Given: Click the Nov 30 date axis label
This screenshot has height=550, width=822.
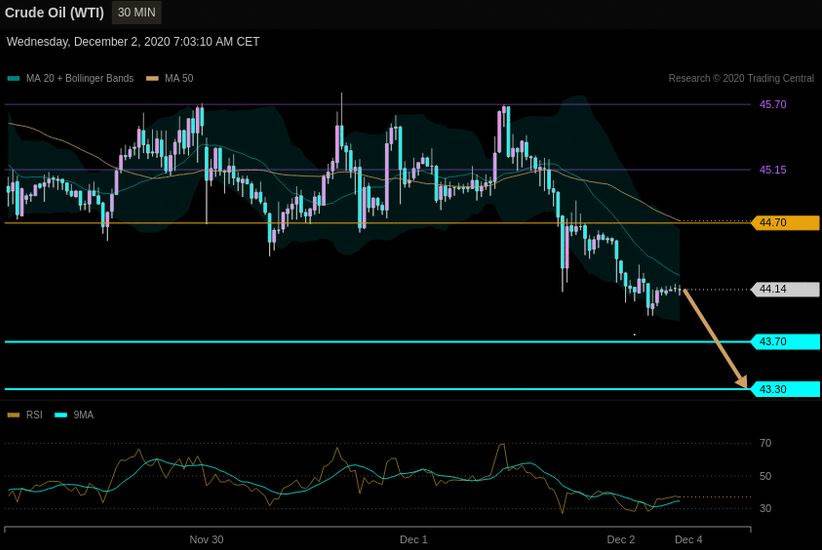Looking at the screenshot, I should tap(206, 540).
